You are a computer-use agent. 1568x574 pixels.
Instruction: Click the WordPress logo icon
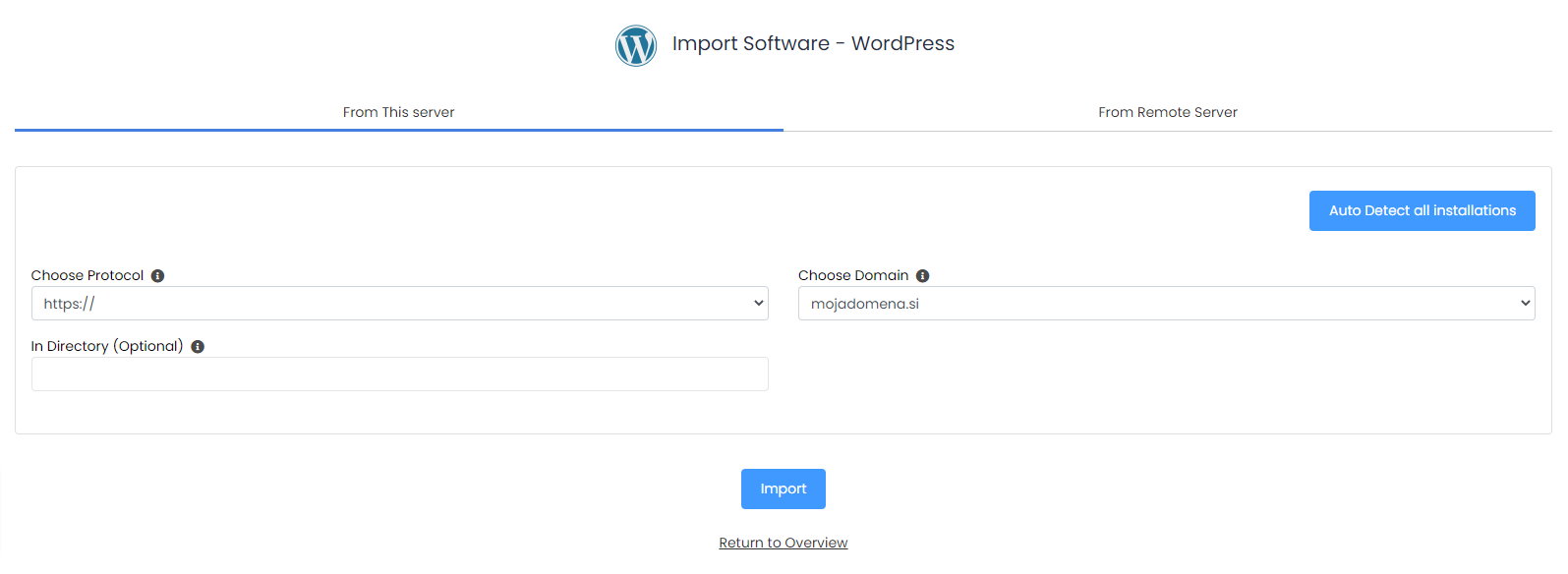pos(636,45)
